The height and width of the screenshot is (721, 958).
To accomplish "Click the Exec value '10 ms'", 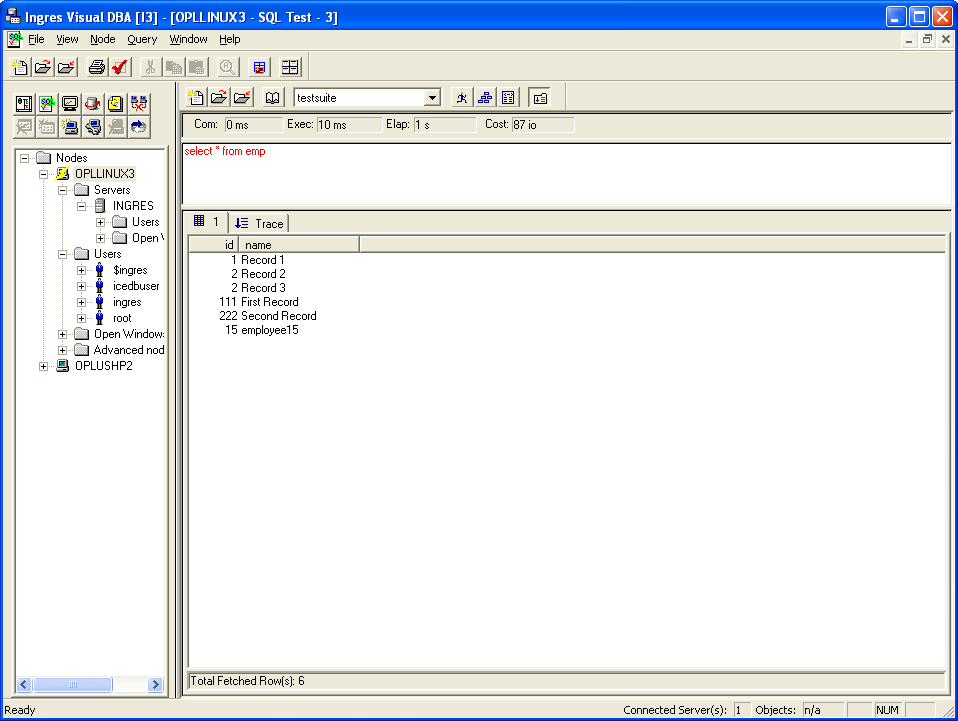I will point(349,125).
